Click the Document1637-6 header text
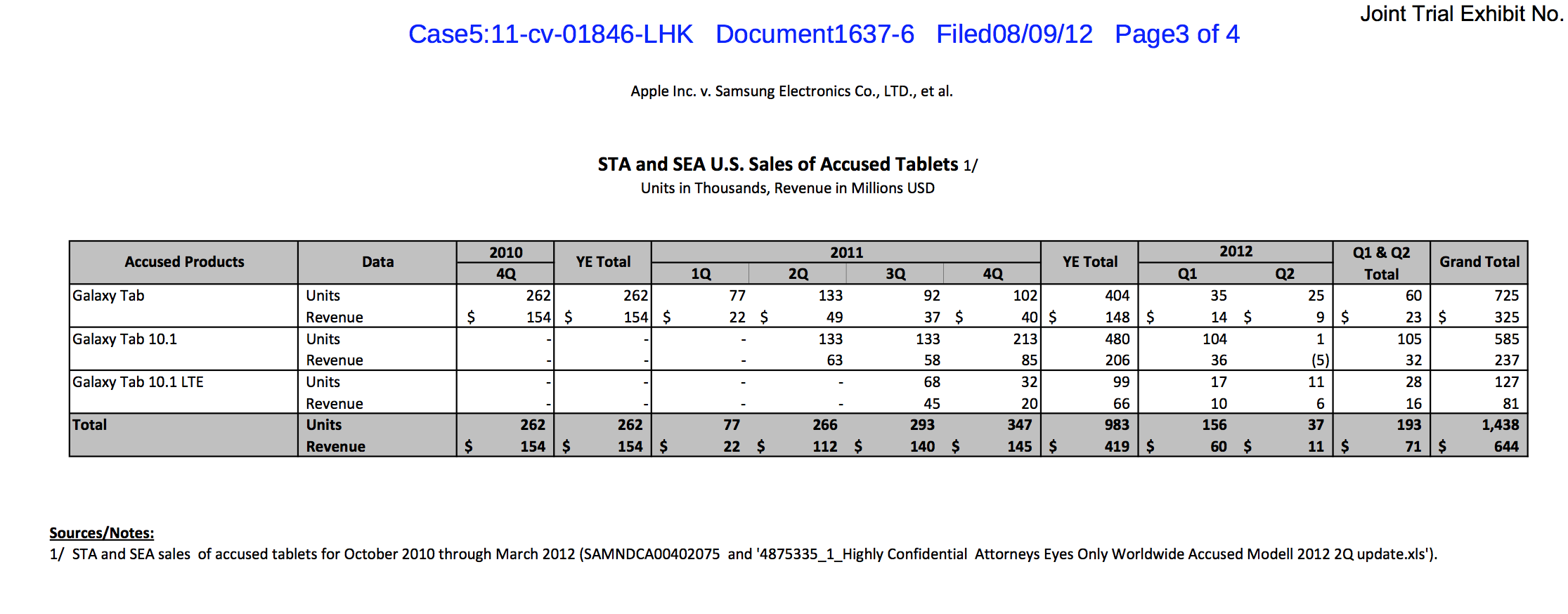The width and height of the screenshot is (1568, 614). pos(815,34)
